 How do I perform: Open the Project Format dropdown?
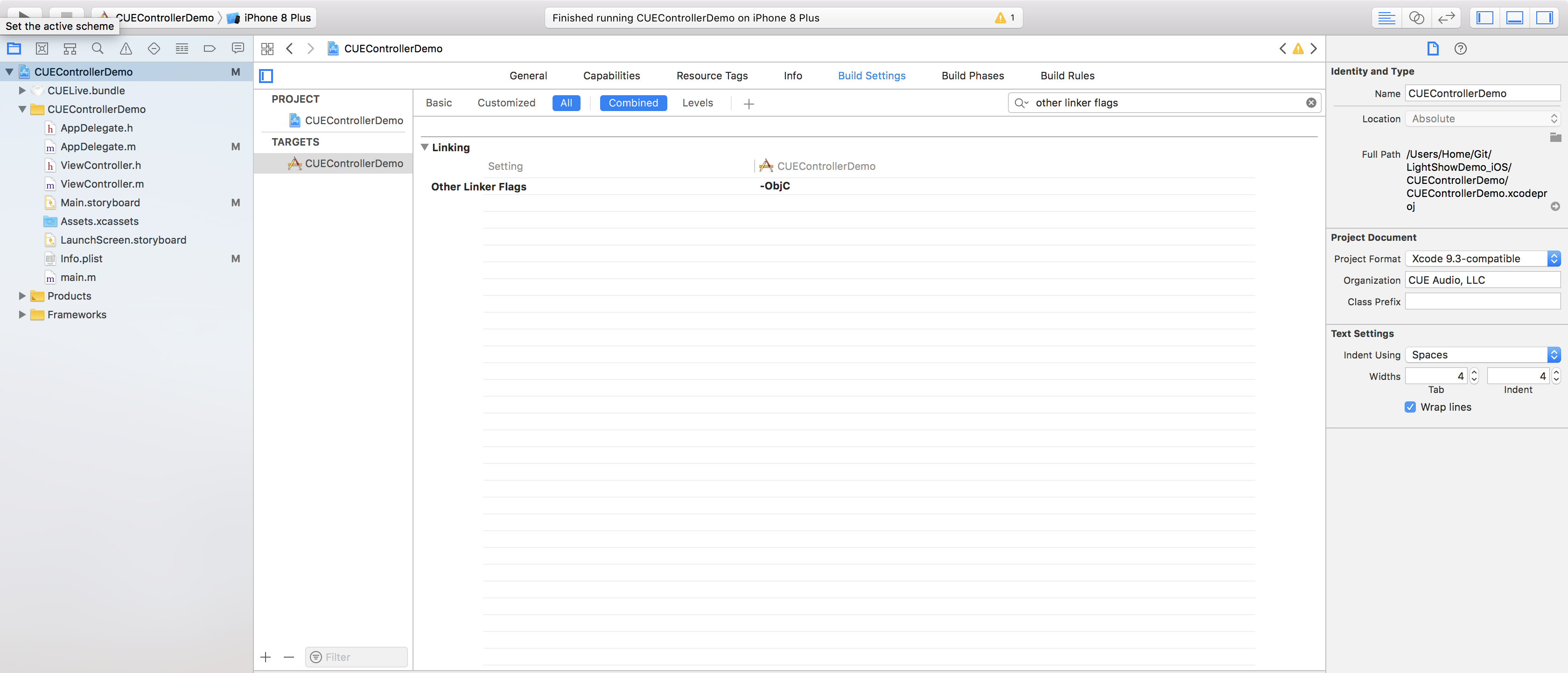pyautogui.click(x=1482, y=259)
